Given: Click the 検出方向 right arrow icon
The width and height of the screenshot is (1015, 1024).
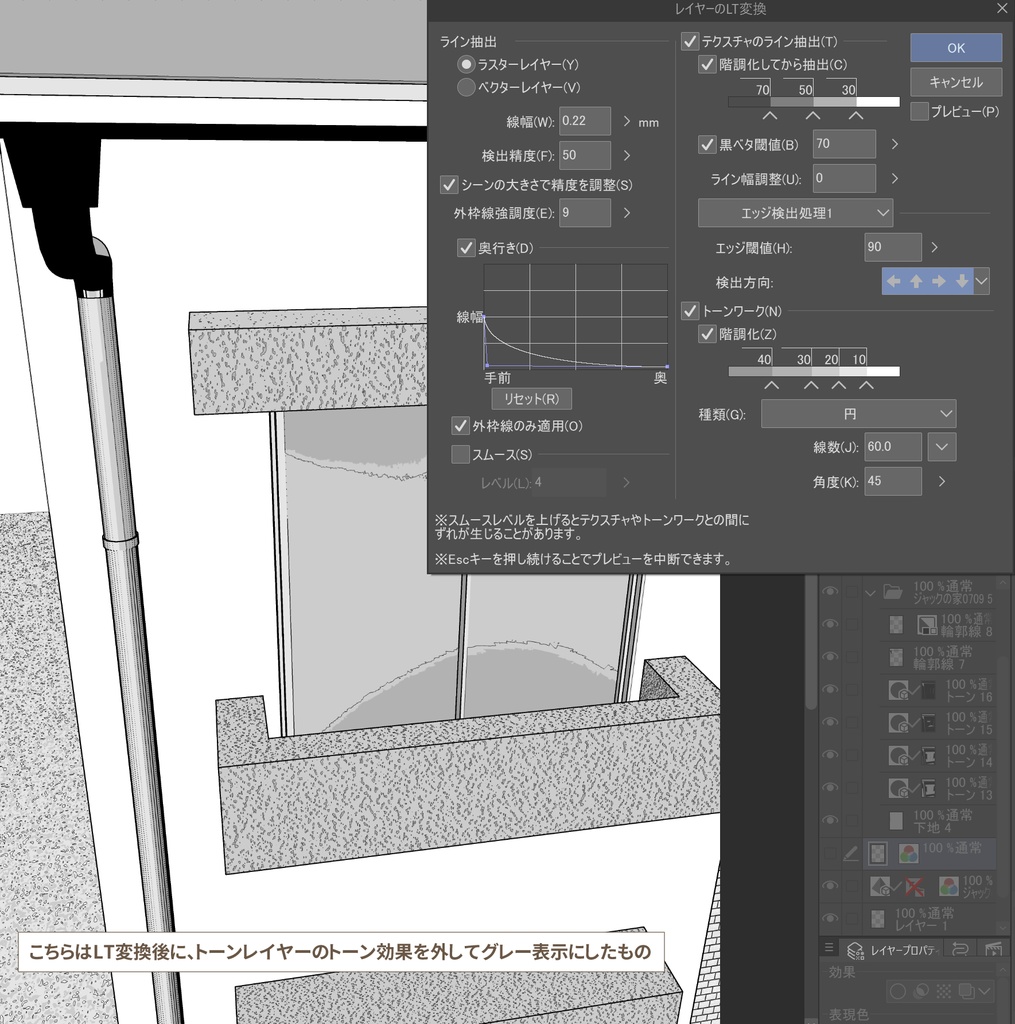Looking at the screenshot, I should coord(939,281).
